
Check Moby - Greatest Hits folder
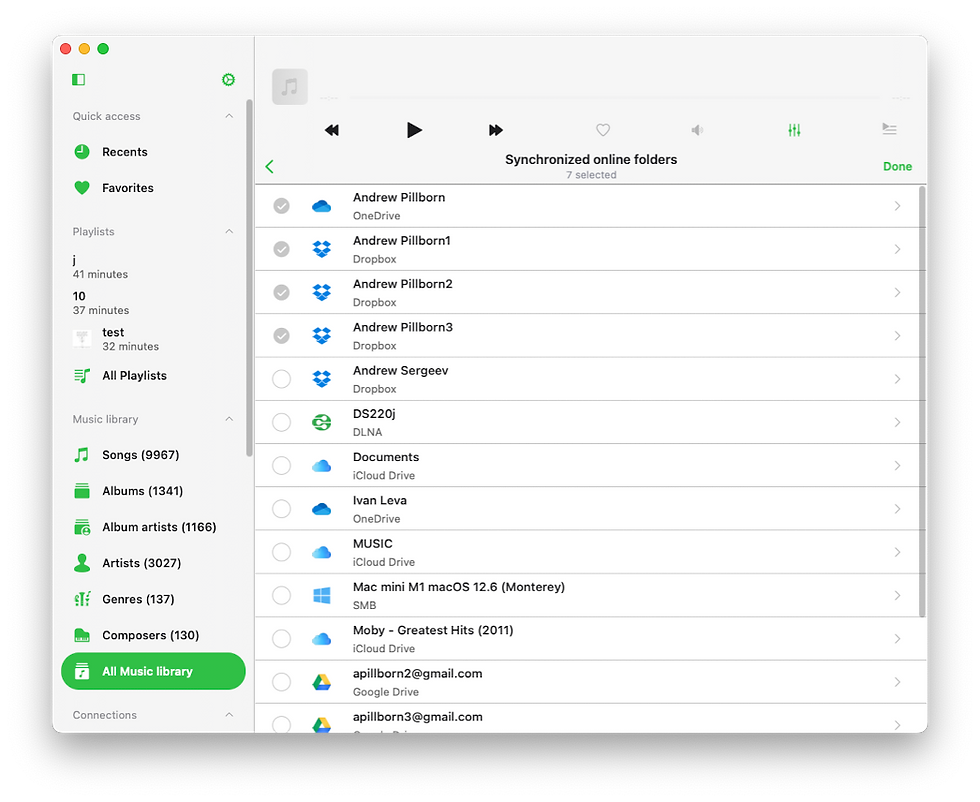click(x=282, y=639)
